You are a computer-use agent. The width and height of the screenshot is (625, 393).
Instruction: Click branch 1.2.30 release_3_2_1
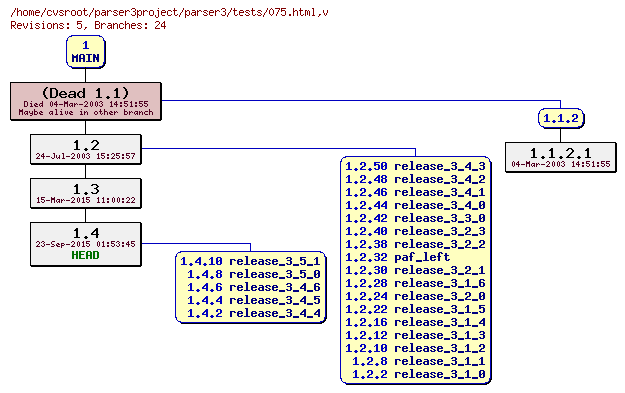[x=415, y=270]
